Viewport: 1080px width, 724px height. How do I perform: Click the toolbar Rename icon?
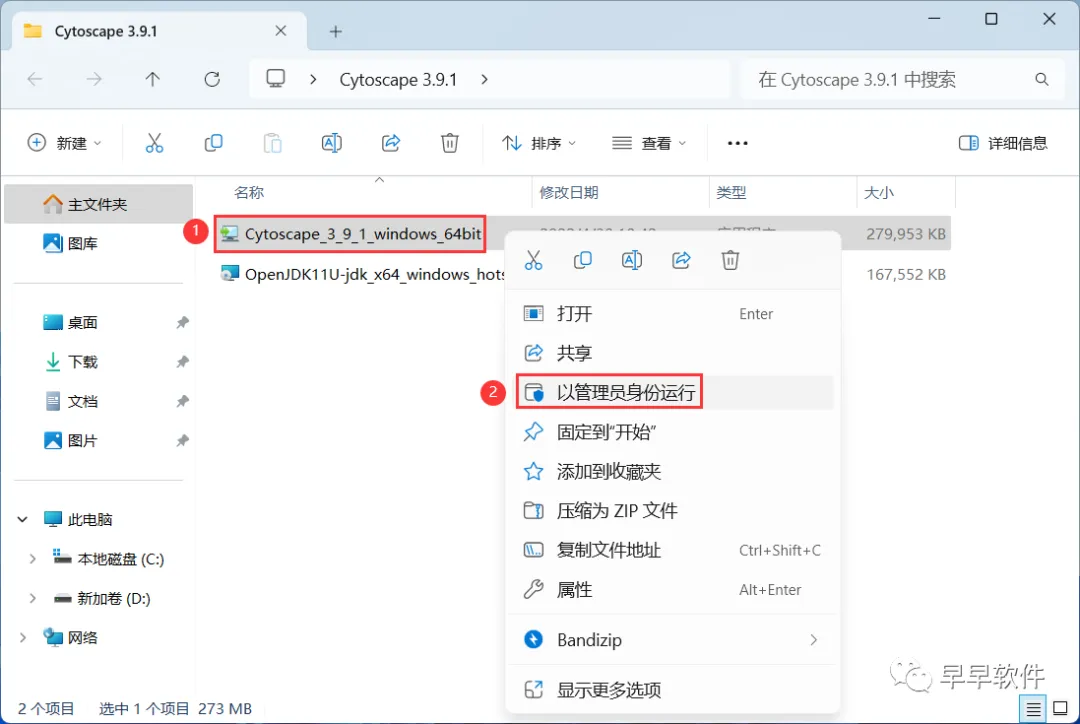click(331, 143)
